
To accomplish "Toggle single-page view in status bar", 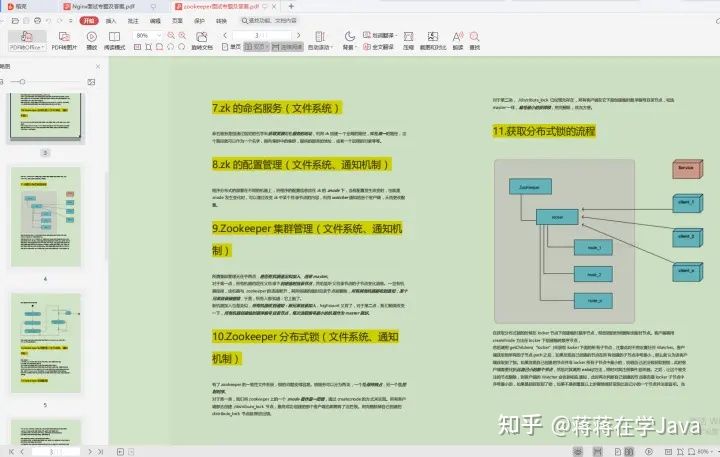I will point(618,452).
